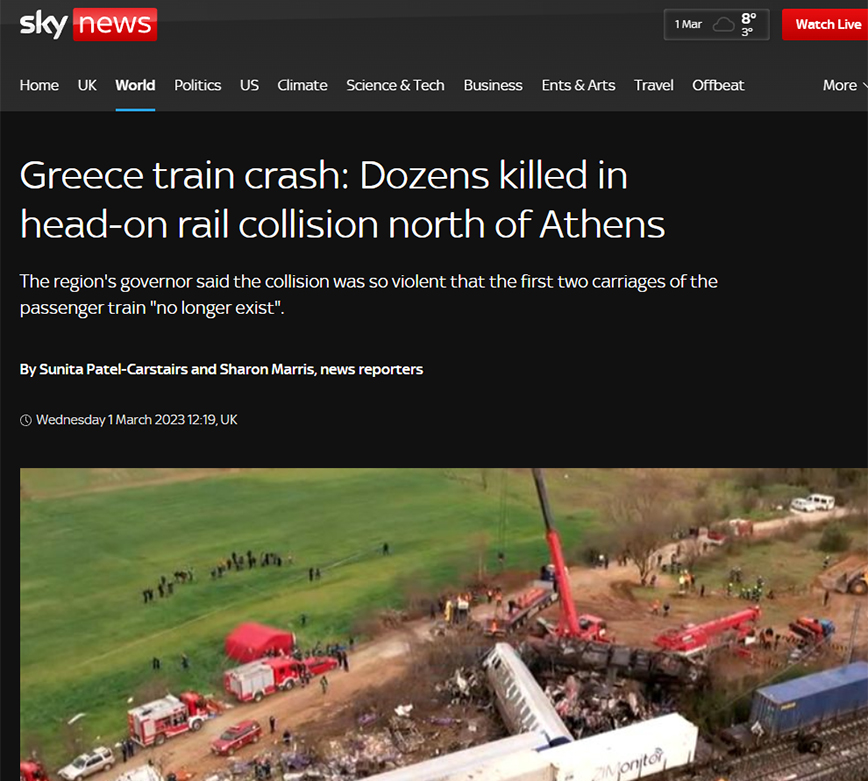Open the Politics section
Image resolution: width=868 pixels, height=781 pixels.
coord(198,85)
